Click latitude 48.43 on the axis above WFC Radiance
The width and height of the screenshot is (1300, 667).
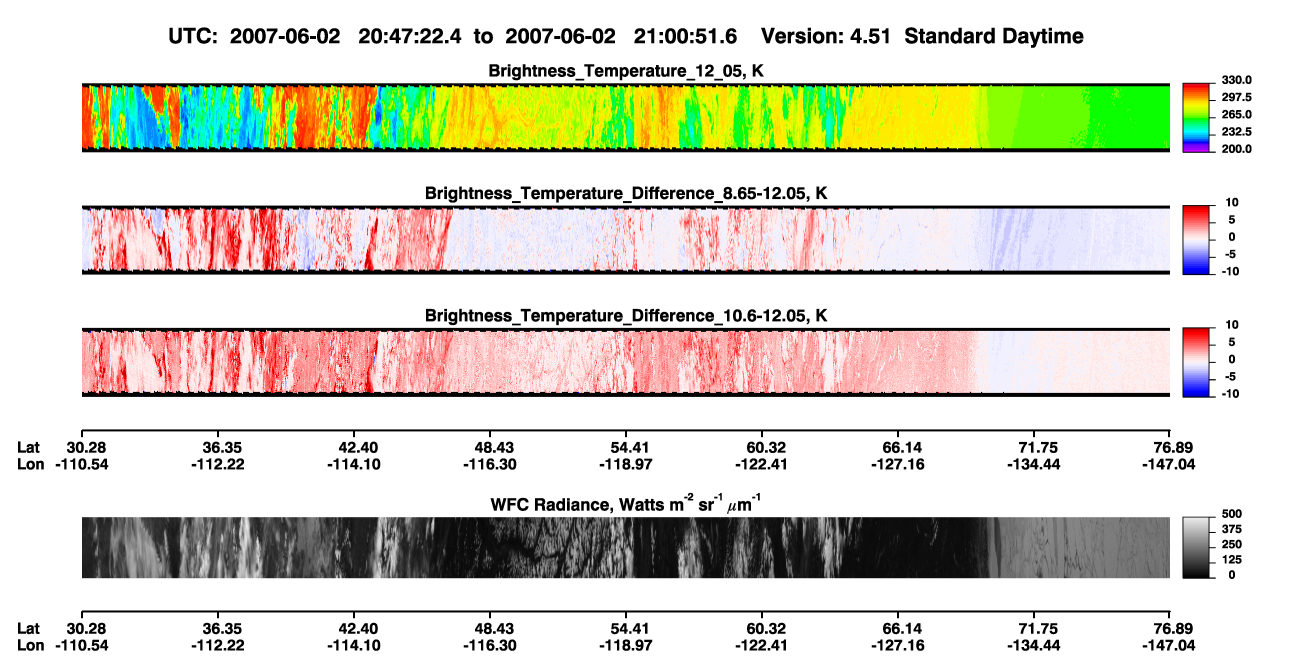490,448
